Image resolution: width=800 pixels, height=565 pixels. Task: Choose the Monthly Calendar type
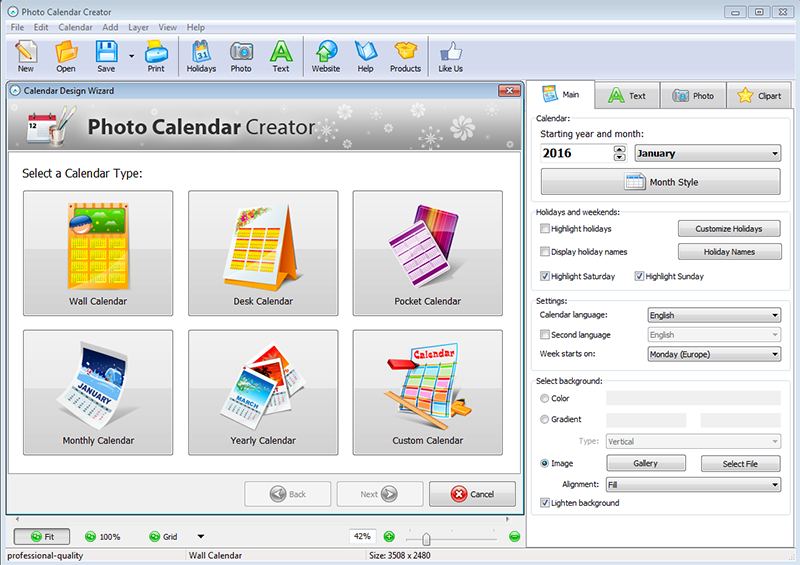(x=98, y=392)
